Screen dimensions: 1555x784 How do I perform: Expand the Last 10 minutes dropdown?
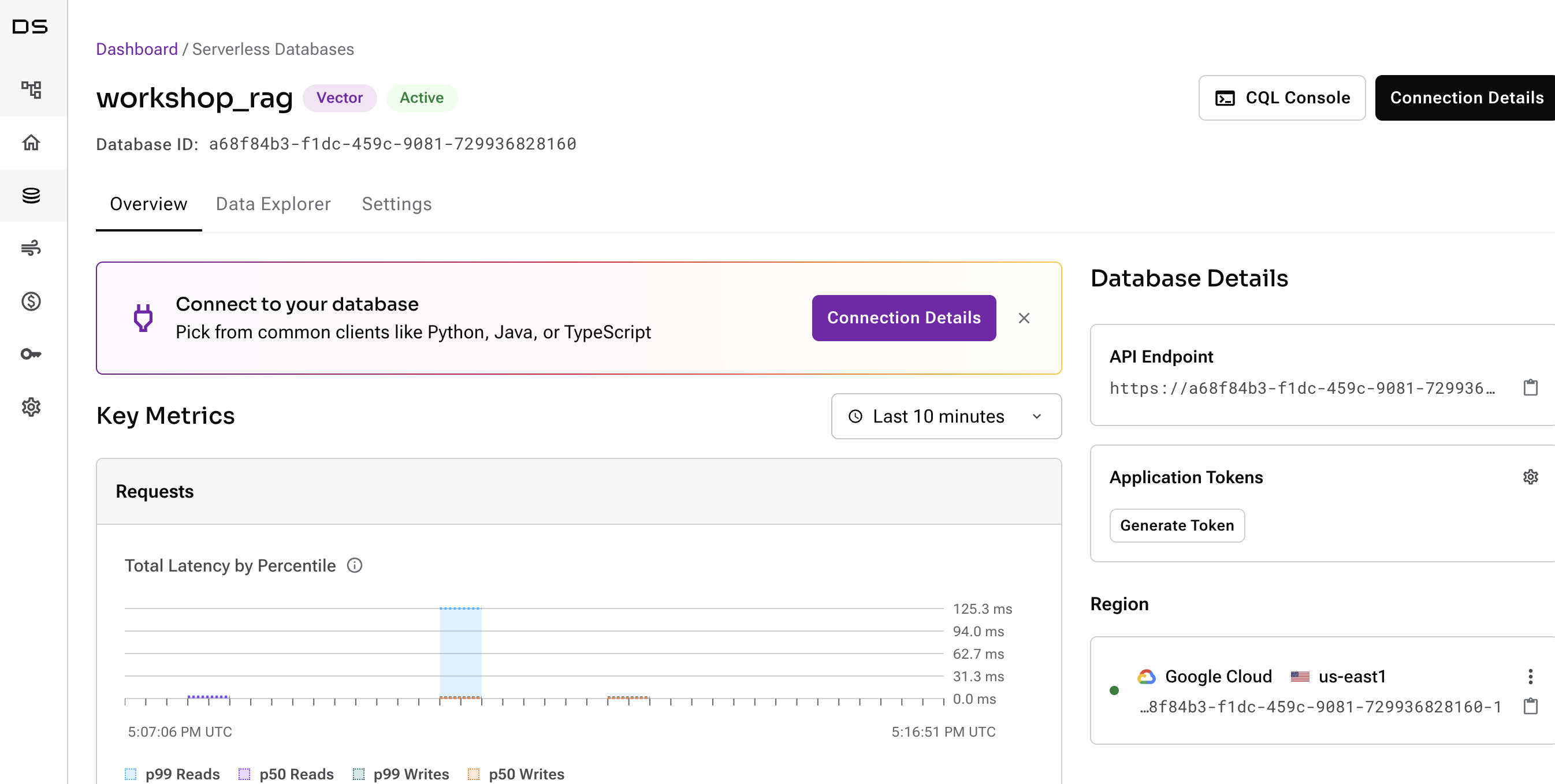coord(946,416)
